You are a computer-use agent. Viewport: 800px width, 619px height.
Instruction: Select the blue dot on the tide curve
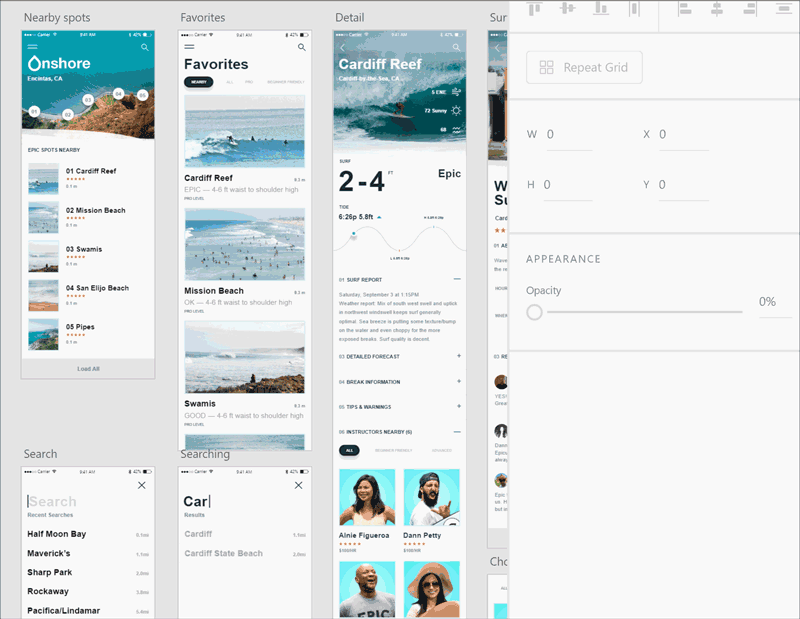click(354, 233)
